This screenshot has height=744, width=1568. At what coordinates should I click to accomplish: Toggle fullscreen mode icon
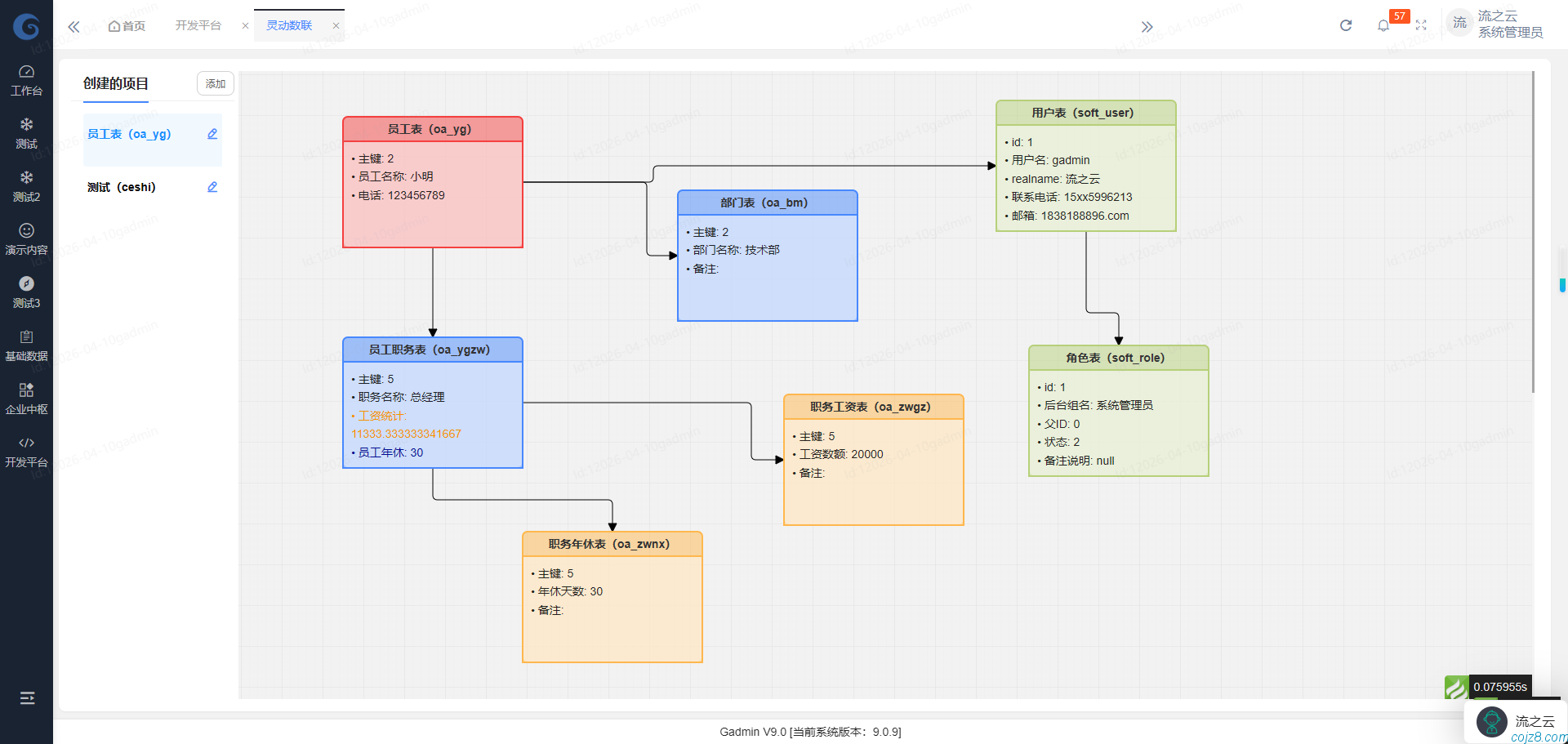pyautogui.click(x=1421, y=25)
